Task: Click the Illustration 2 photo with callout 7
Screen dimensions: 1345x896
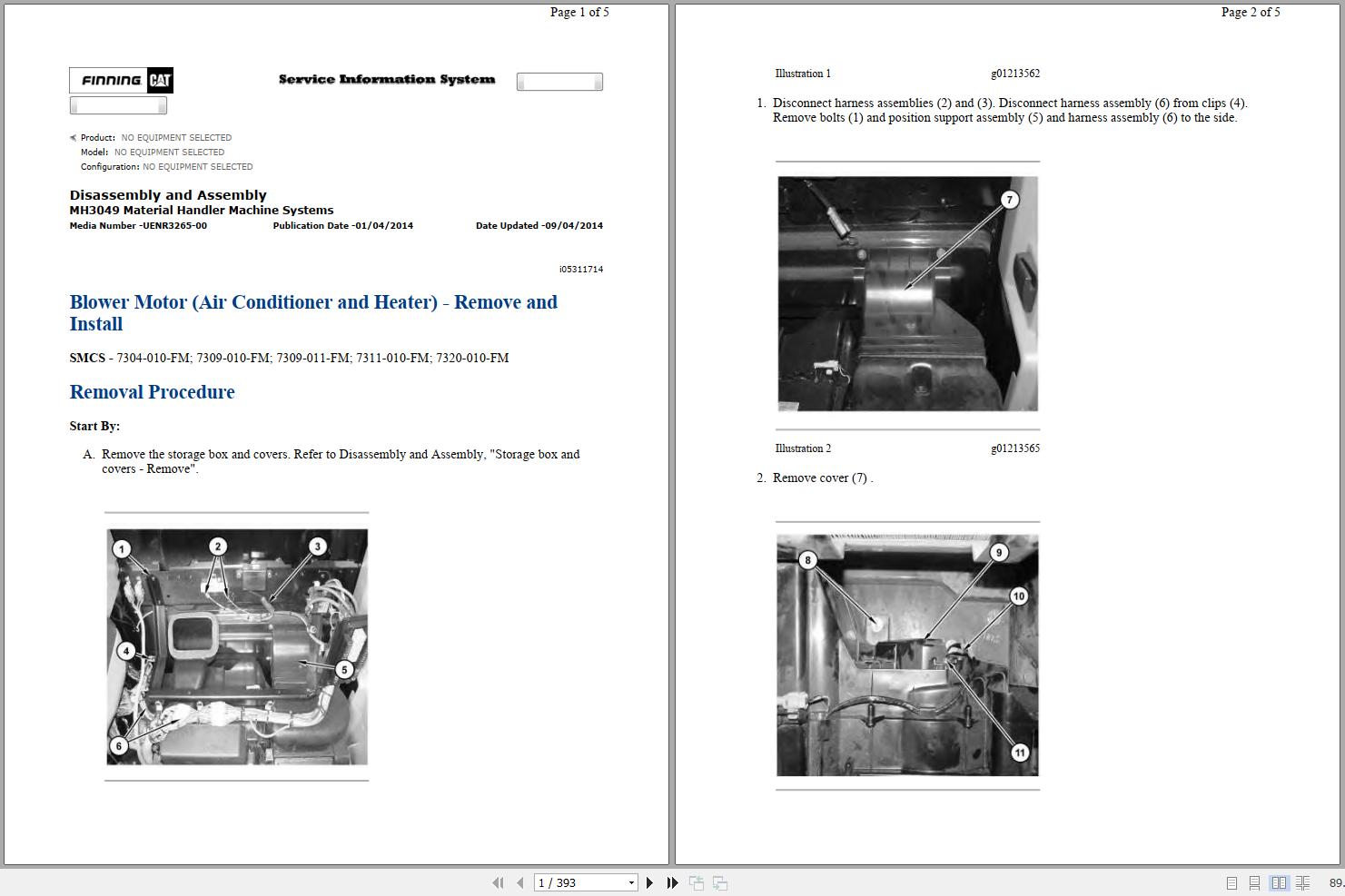Action: point(908,294)
